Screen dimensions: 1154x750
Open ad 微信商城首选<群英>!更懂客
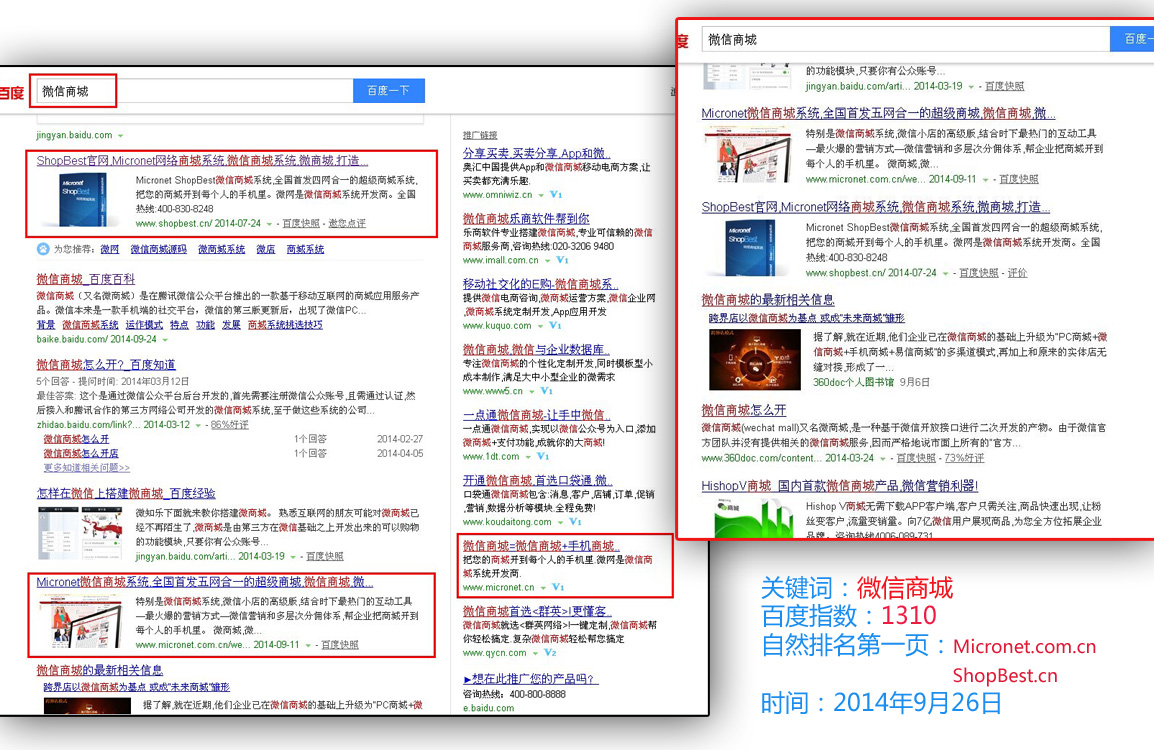click(x=537, y=612)
